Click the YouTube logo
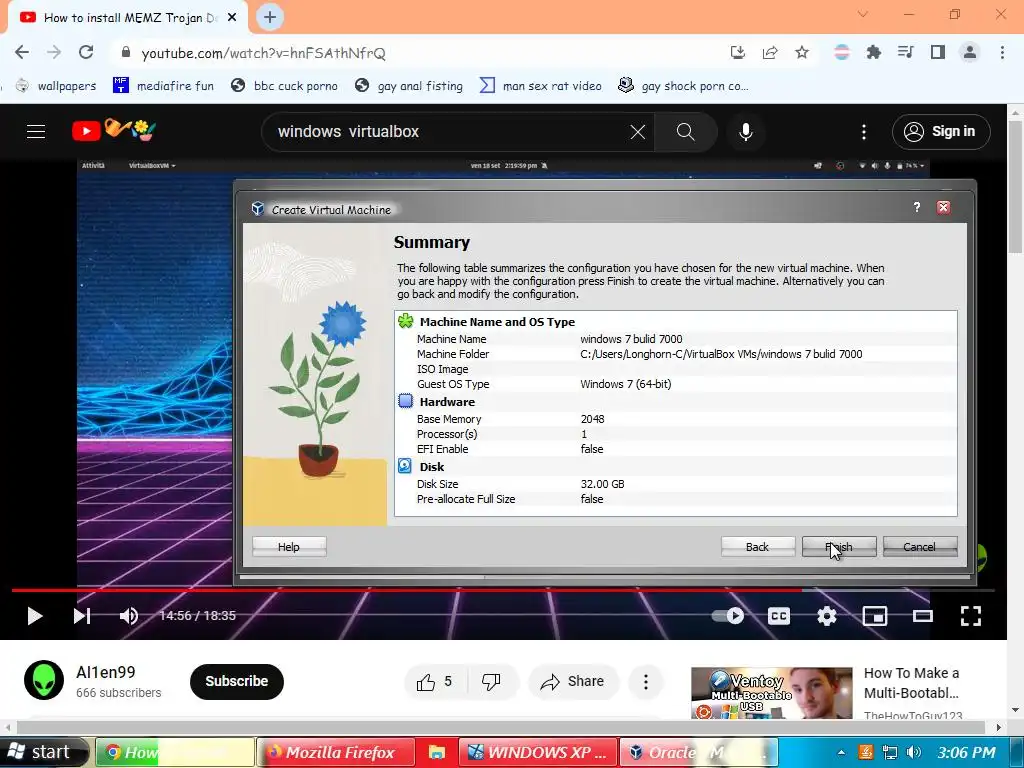1024x768 pixels. pyautogui.click(x=113, y=131)
